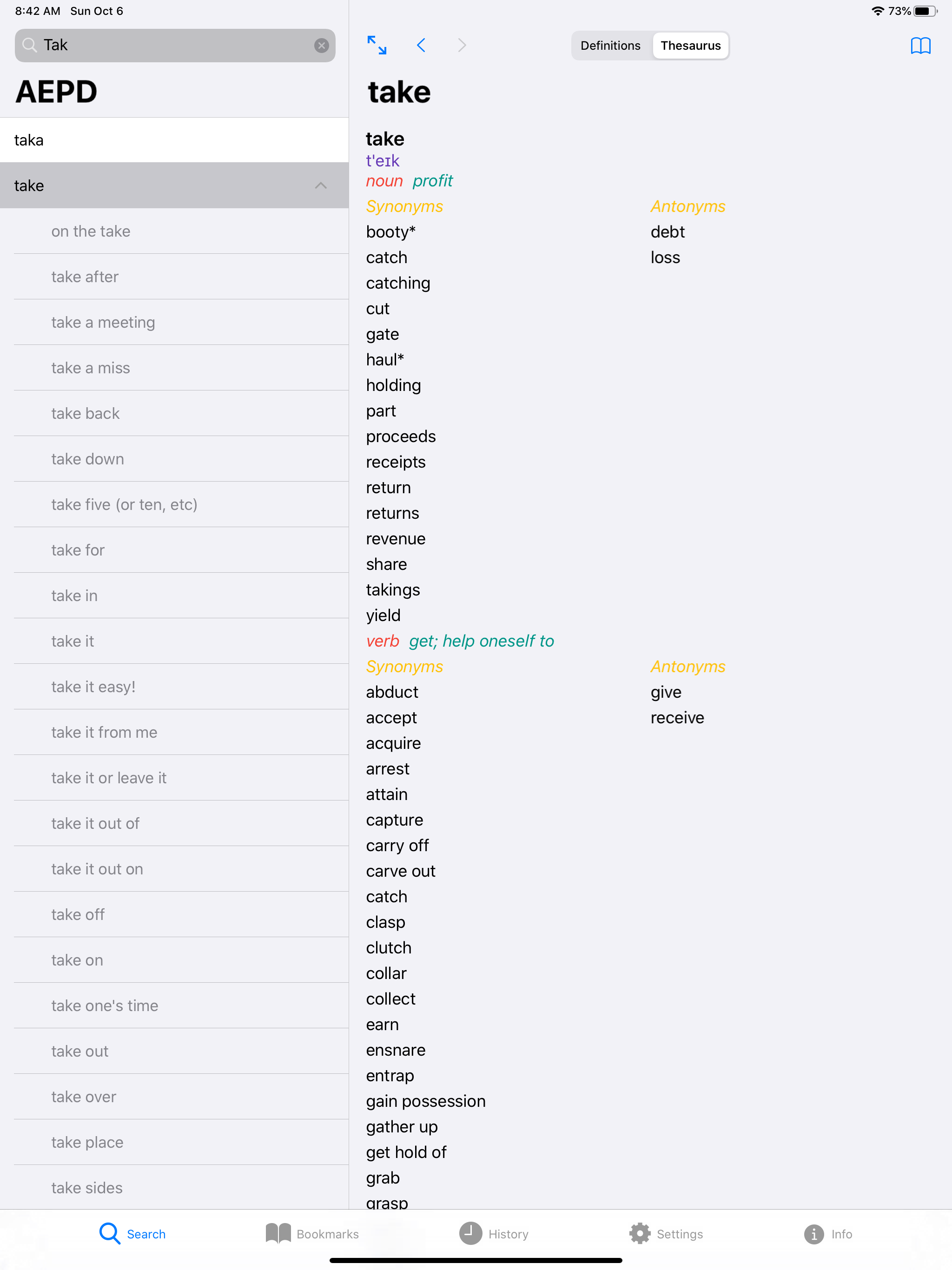Collapse the take entry sublist

pos(321,185)
